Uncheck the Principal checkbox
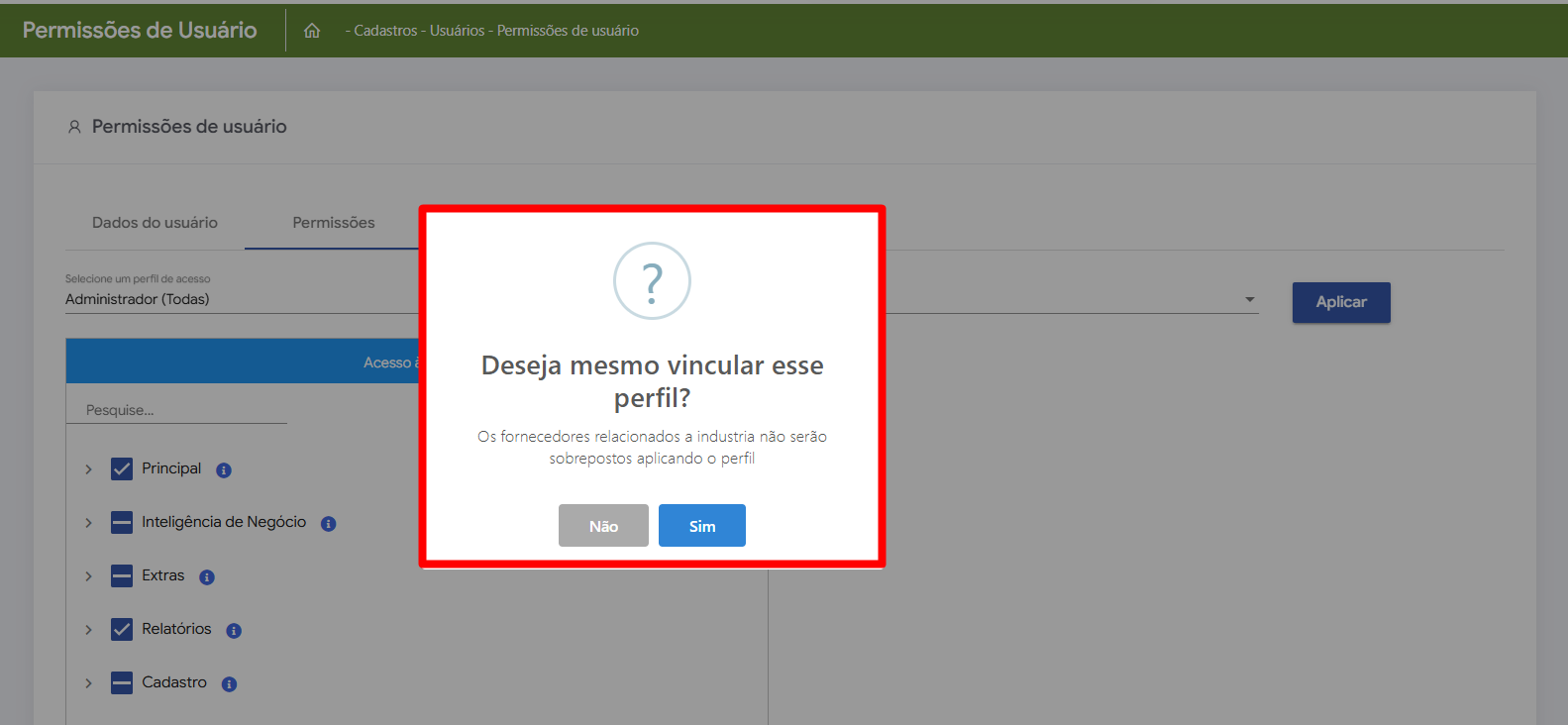 tap(122, 469)
